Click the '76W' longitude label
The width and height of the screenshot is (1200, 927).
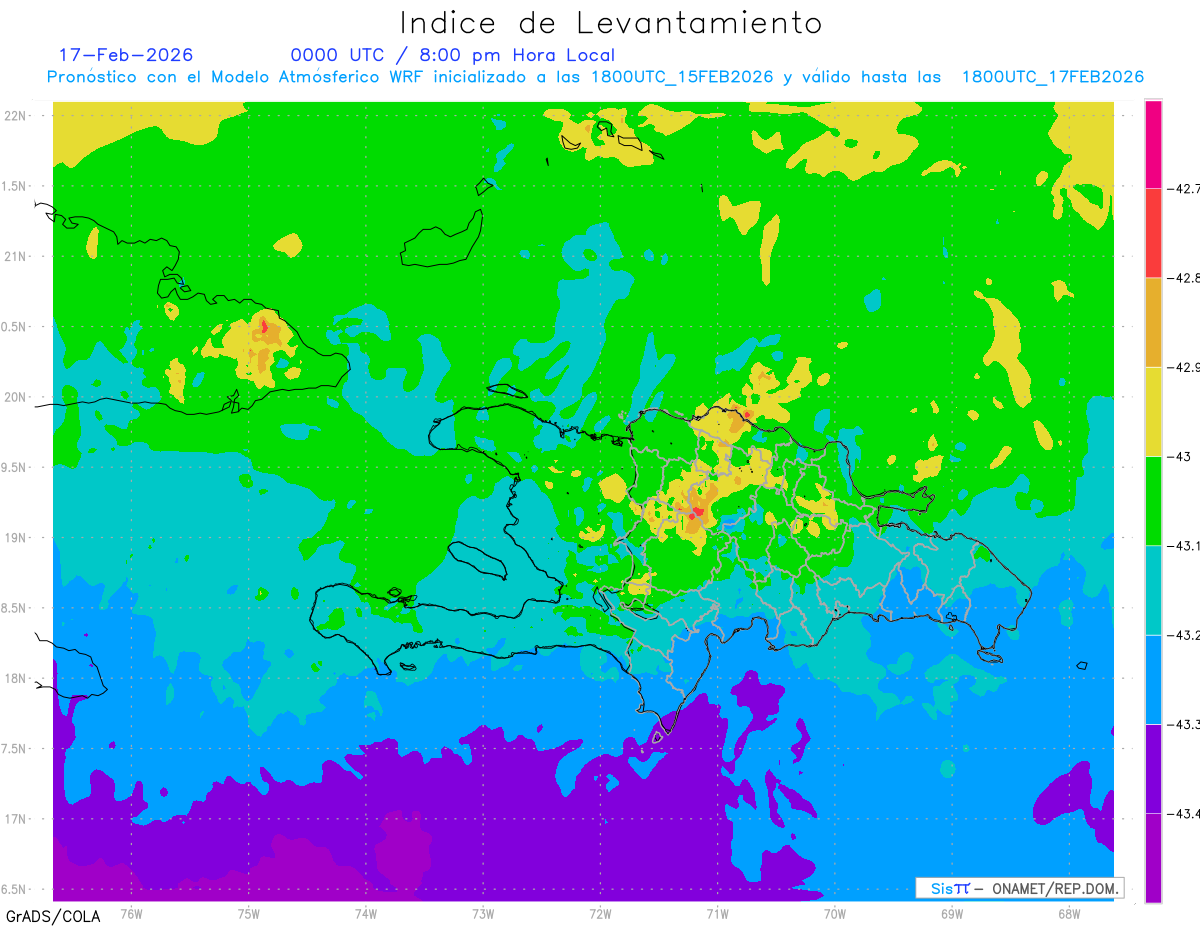coord(131,913)
